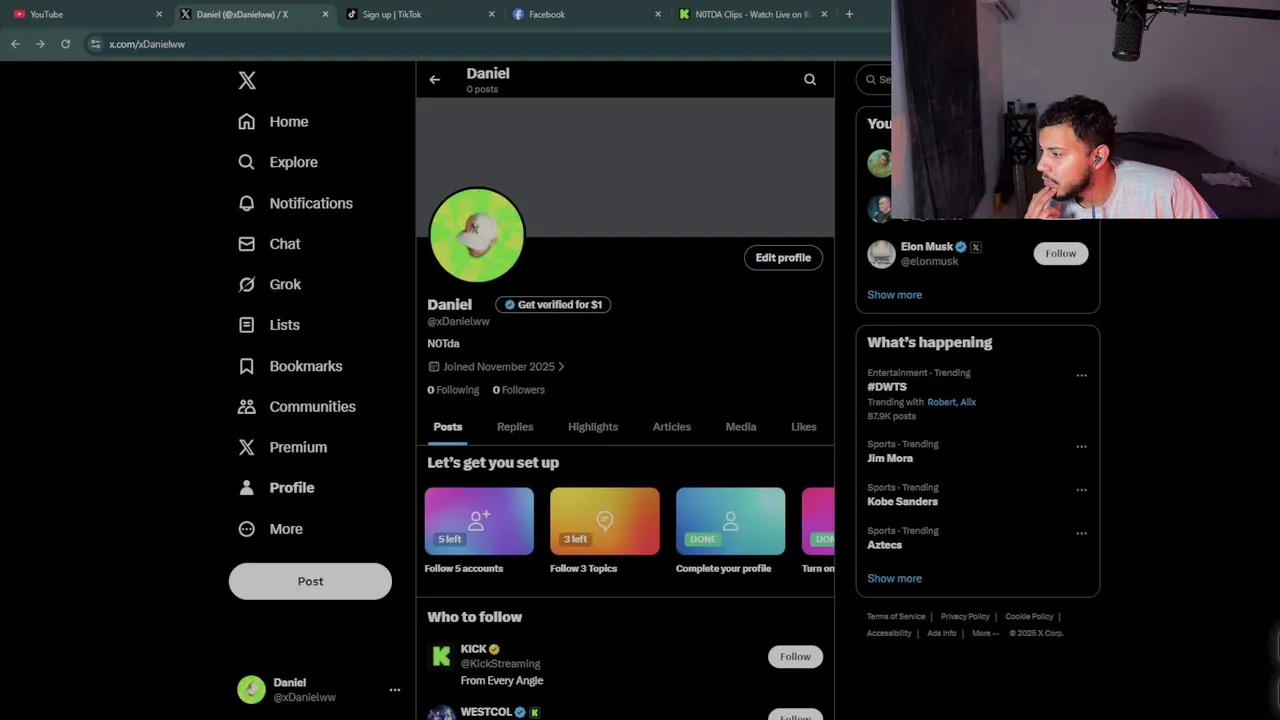Open more options for Aztecs trend

[x=1081, y=534]
